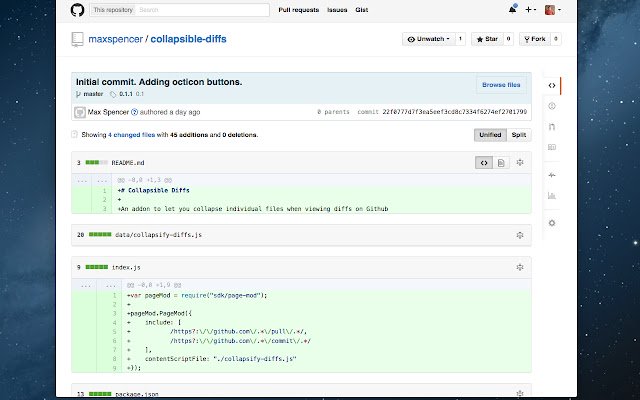Image resolution: width=640 pixels, height=400 pixels.
Task: Click the master branch label
Action: (93, 94)
